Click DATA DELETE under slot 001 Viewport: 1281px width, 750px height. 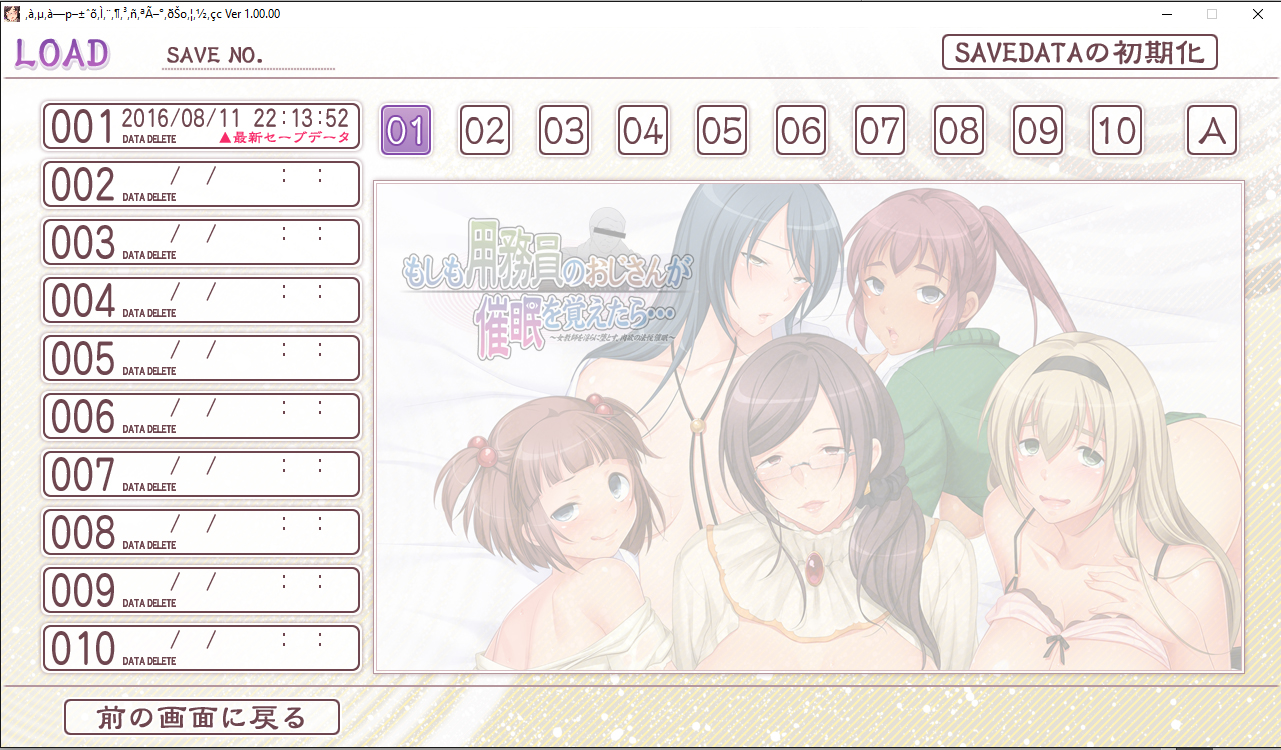pos(149,139)
